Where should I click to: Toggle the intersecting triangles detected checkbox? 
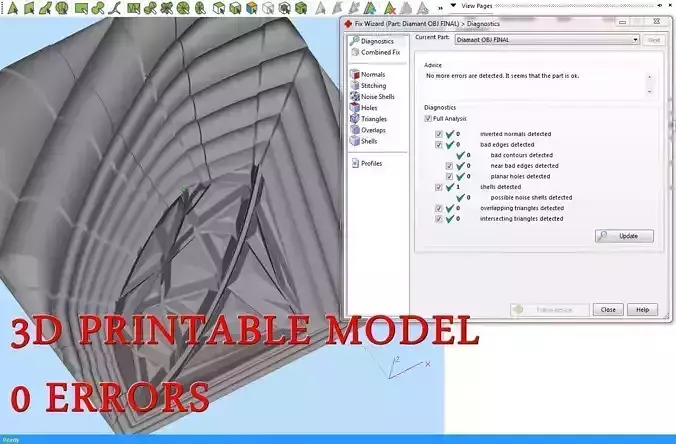(438, 219)
